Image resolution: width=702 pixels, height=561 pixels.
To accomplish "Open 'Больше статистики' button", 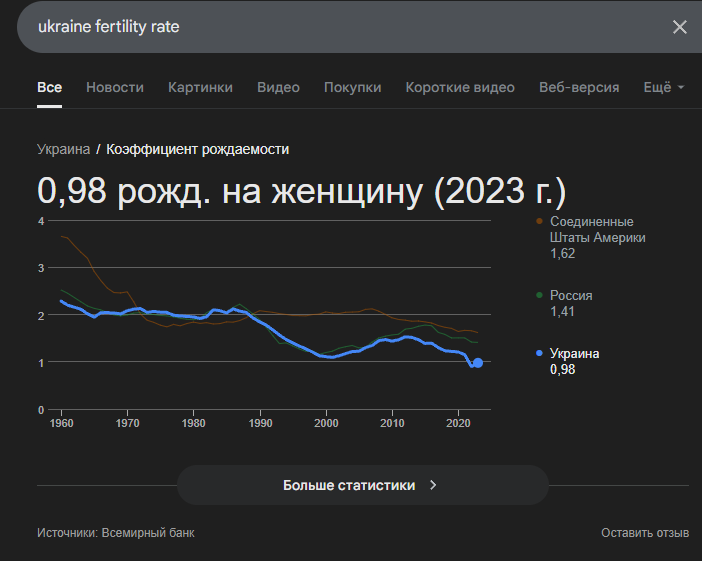I will (363, 485).
